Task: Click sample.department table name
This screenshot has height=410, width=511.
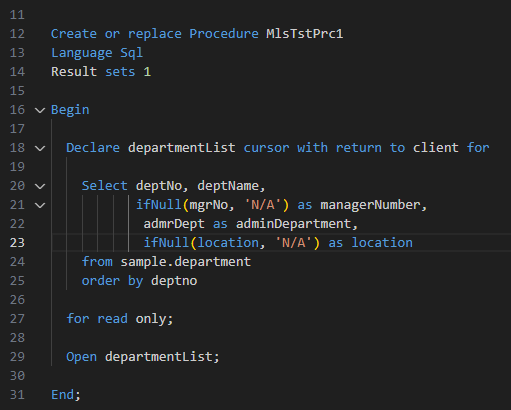Action: pos(186,262)
